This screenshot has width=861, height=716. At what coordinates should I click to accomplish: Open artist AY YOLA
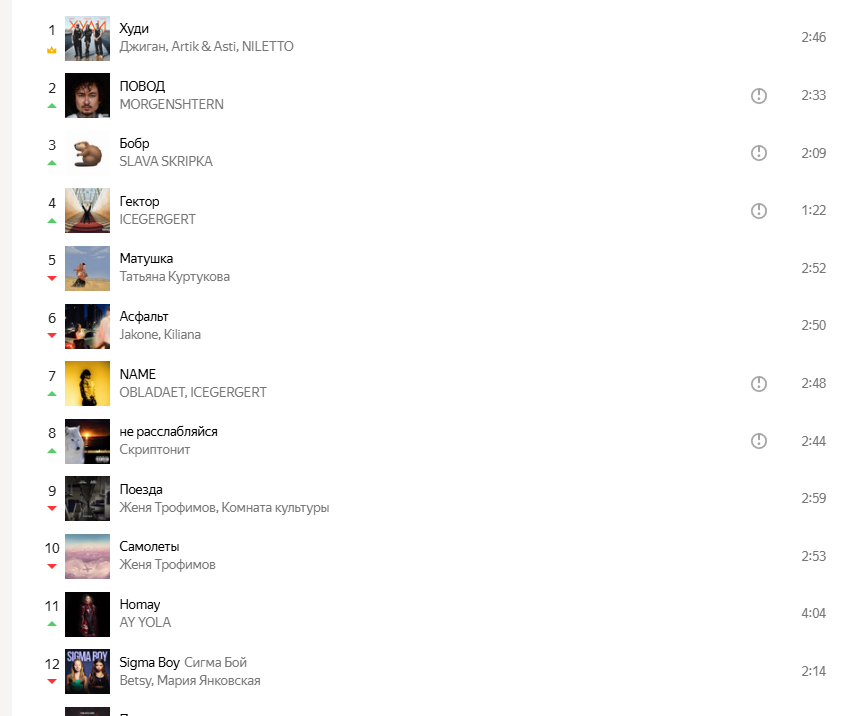coord(145,623)
